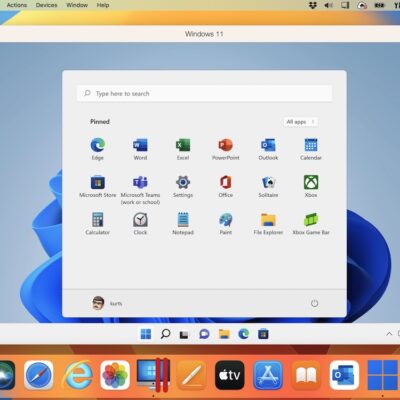Show hidden icons chevron in taskbar
This screenshot has width=400, height=400.
click(389, 334)
